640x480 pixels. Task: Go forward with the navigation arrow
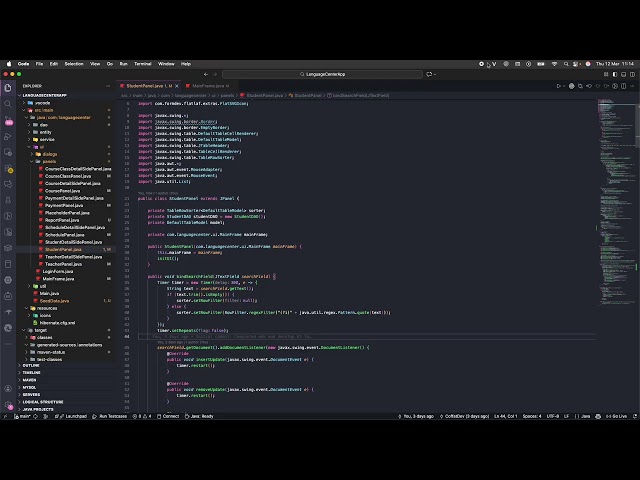215,74
